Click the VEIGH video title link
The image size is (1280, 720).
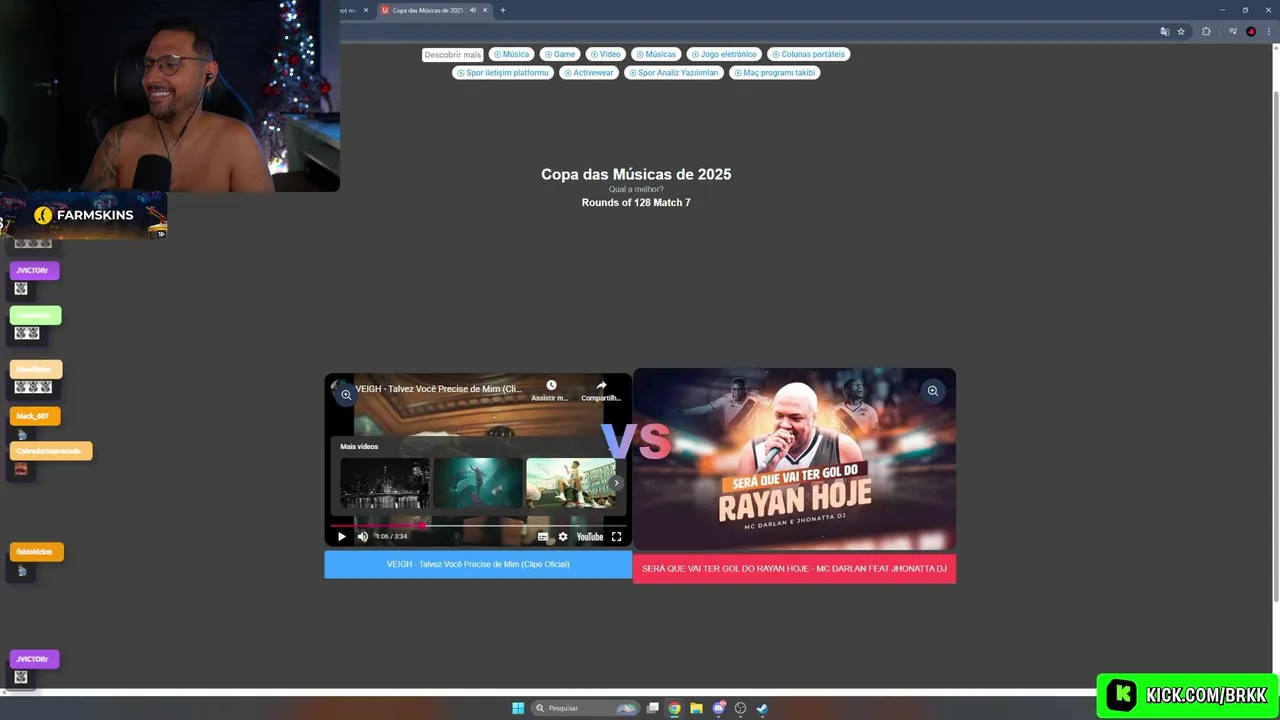pos(439,389)
